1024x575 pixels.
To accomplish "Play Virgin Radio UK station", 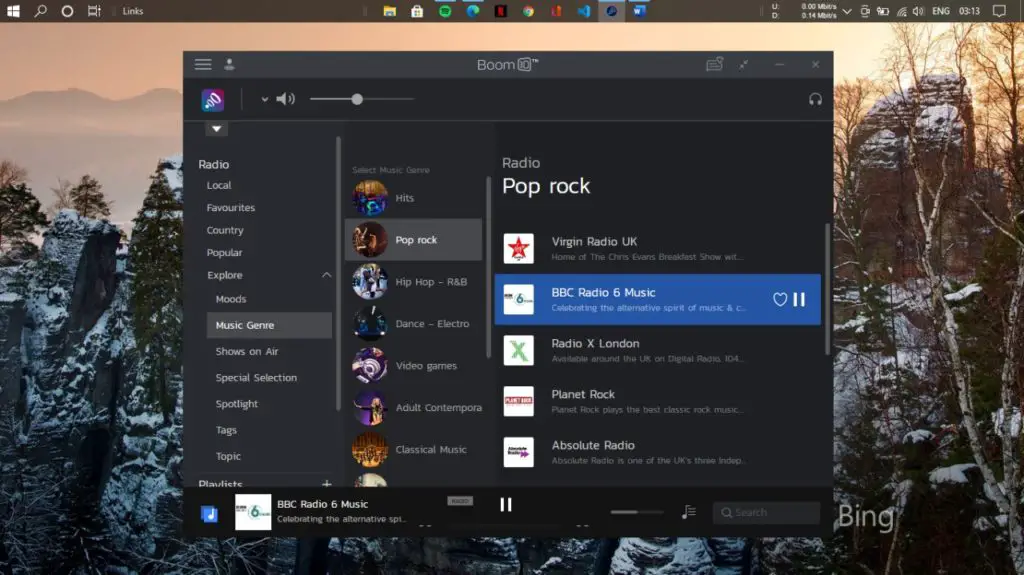I will [657, 248].
